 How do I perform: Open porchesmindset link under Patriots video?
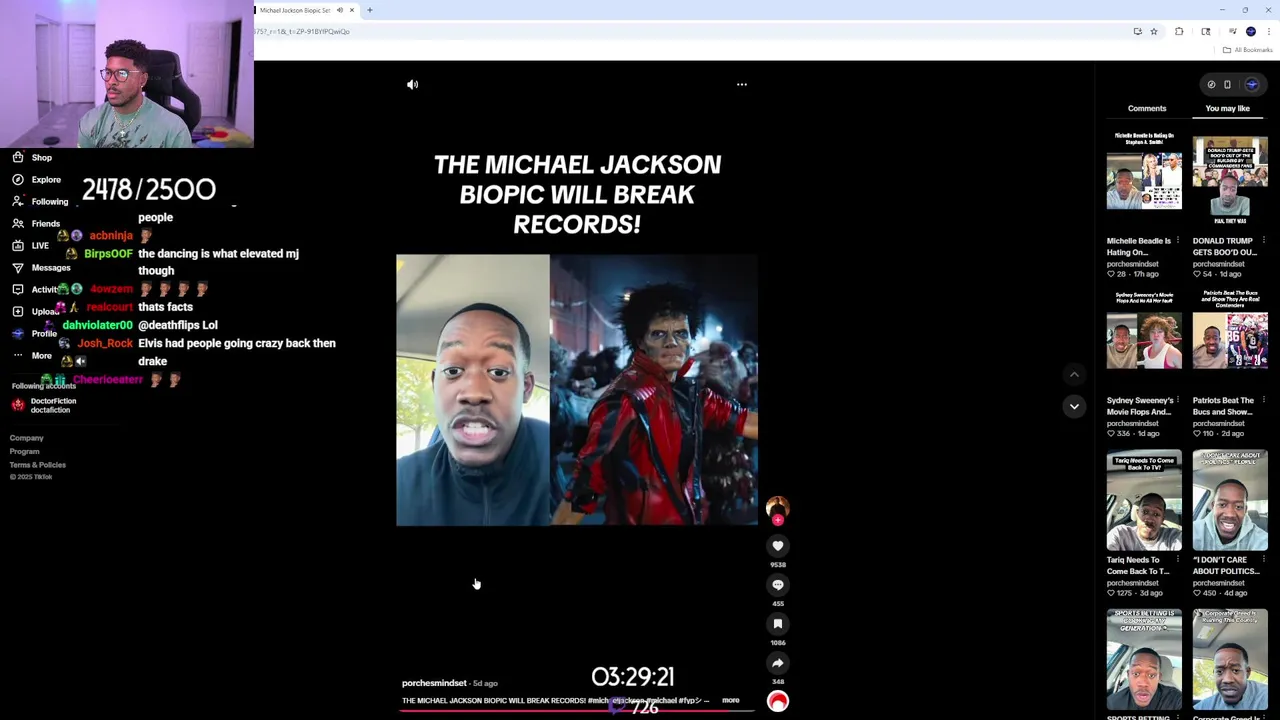(x=1219, y=423)
